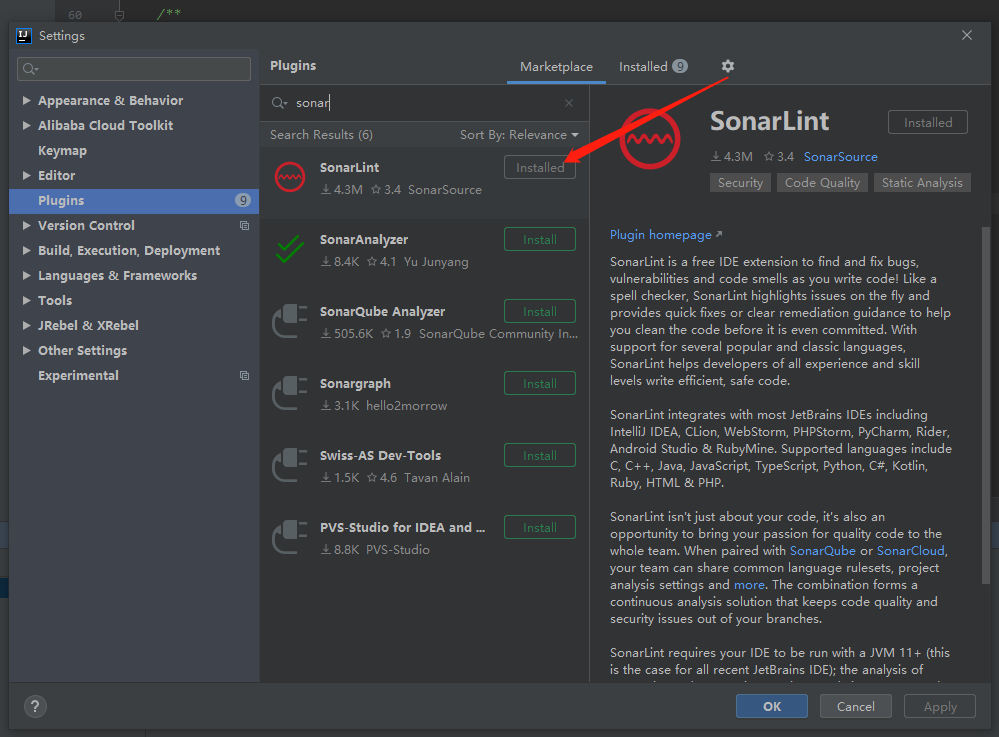Click the Security tag
The height and width of the screenshot is (737, 999).
(740, 183)
